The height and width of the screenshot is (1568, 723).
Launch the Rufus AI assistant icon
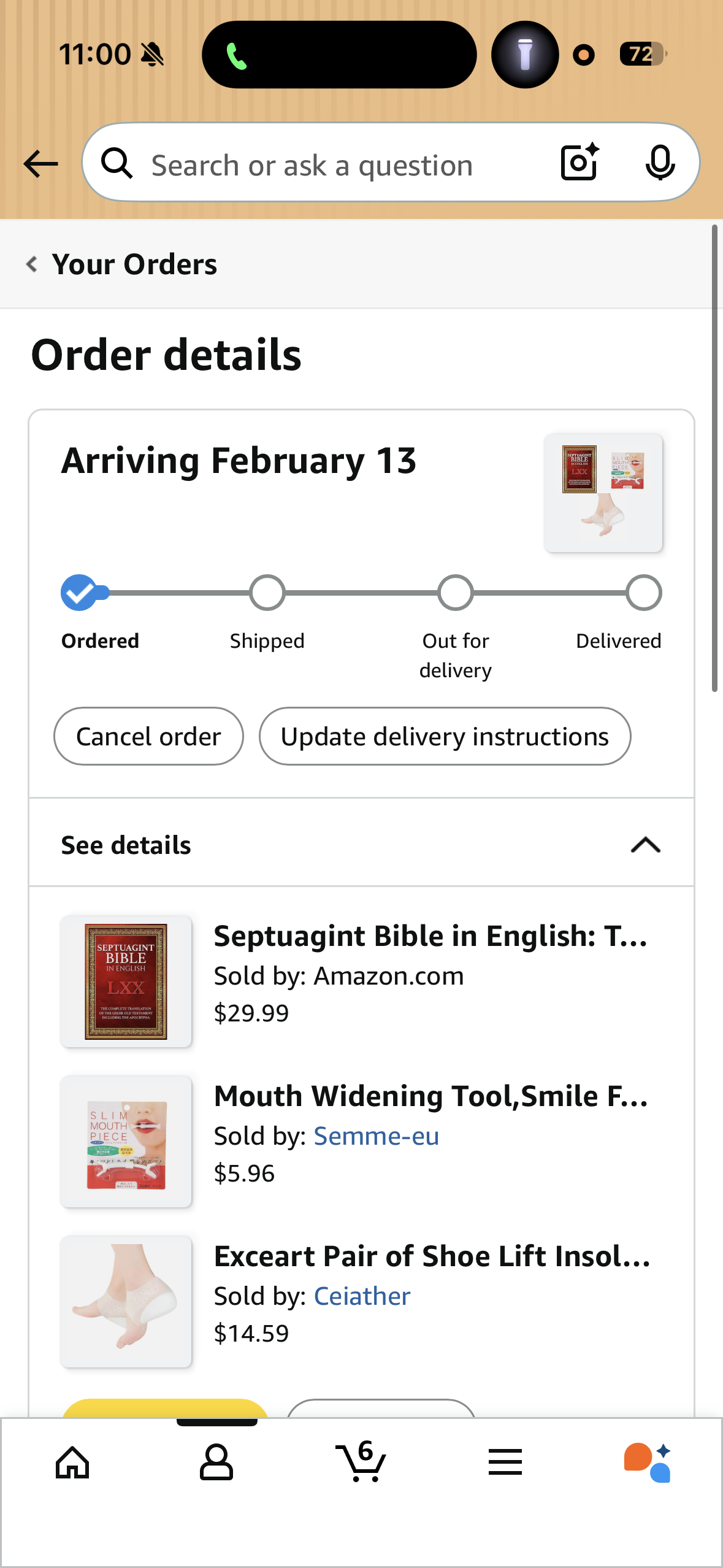(x=648, y=1462)
